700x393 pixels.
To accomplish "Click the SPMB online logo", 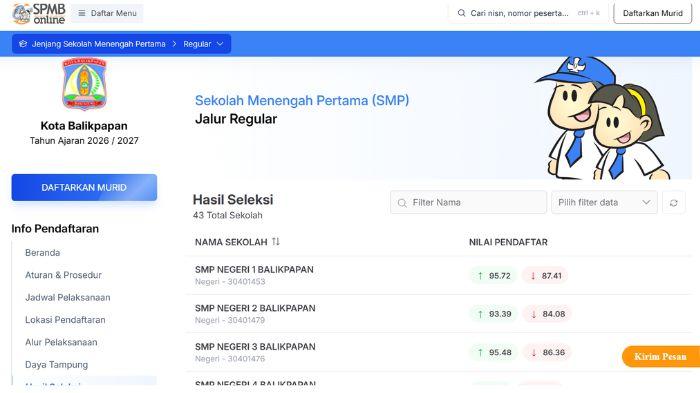I will click(39, 13).
